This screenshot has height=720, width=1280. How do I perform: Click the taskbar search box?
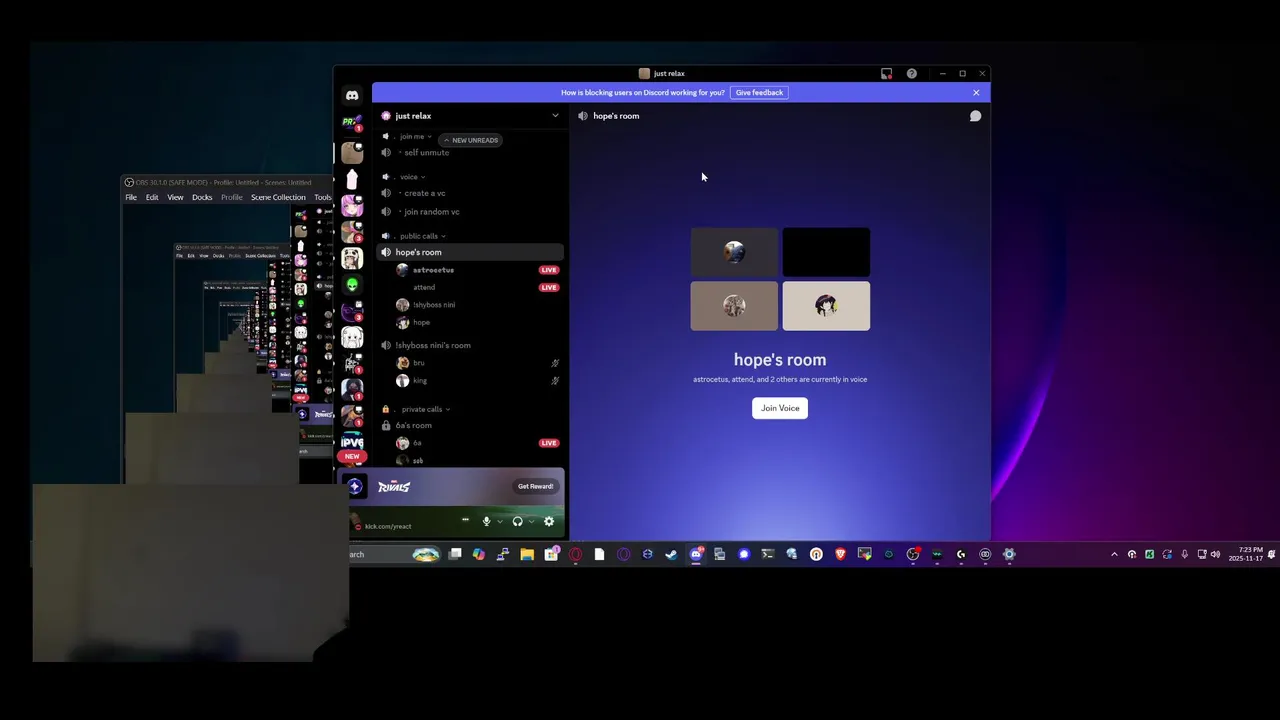click(x=395, y=554)
